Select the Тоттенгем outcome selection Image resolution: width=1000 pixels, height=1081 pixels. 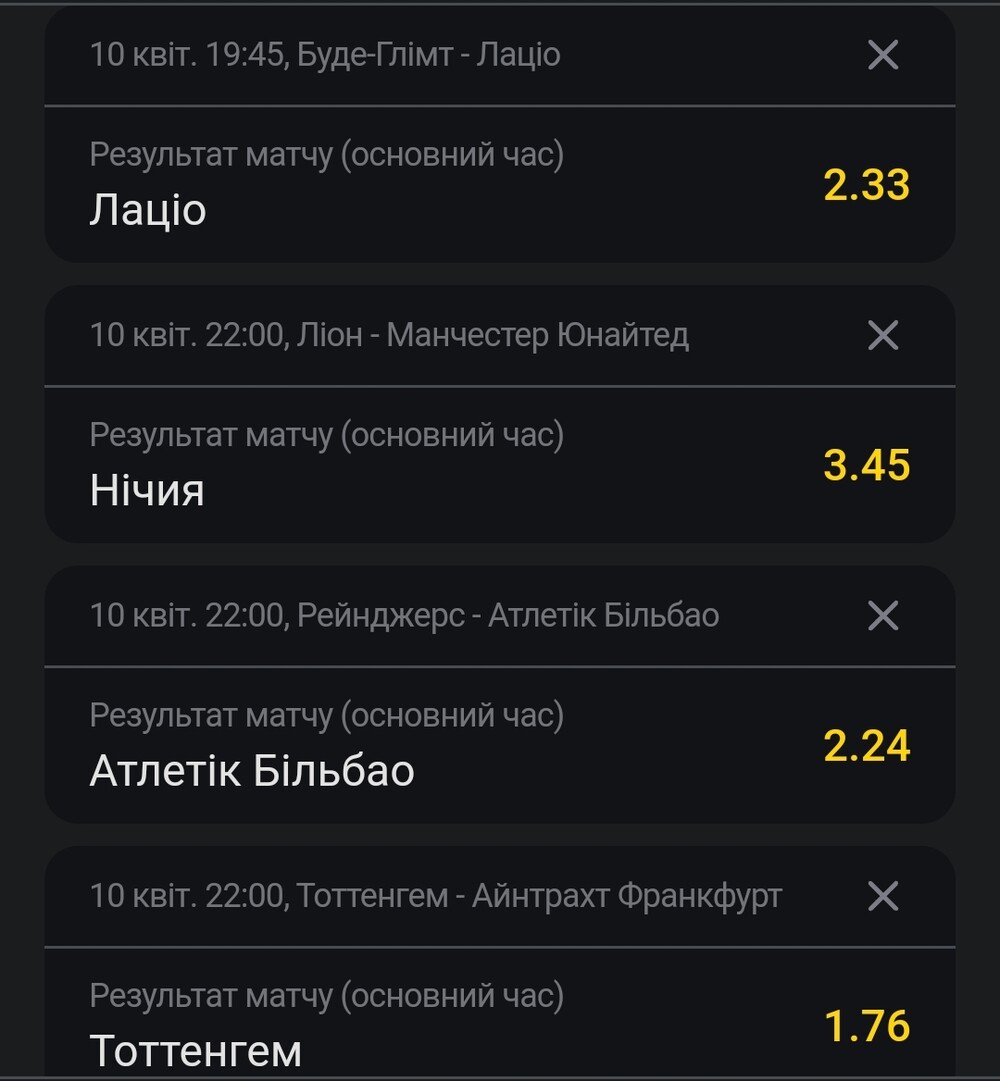196,1051
